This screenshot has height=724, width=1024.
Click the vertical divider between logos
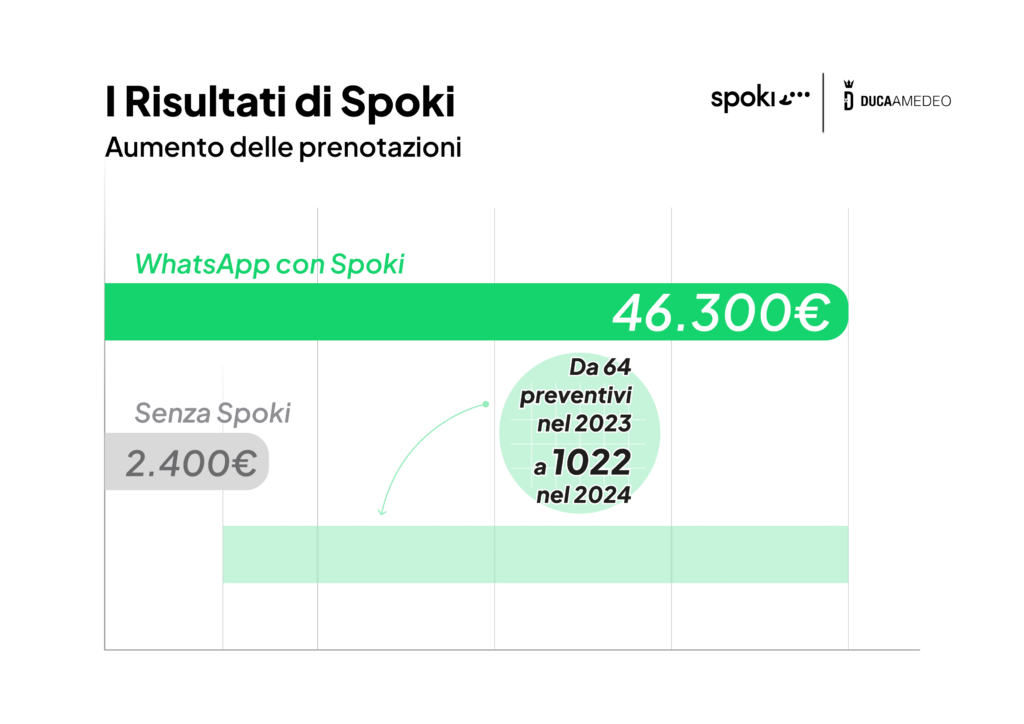click(x=824, y=102)
